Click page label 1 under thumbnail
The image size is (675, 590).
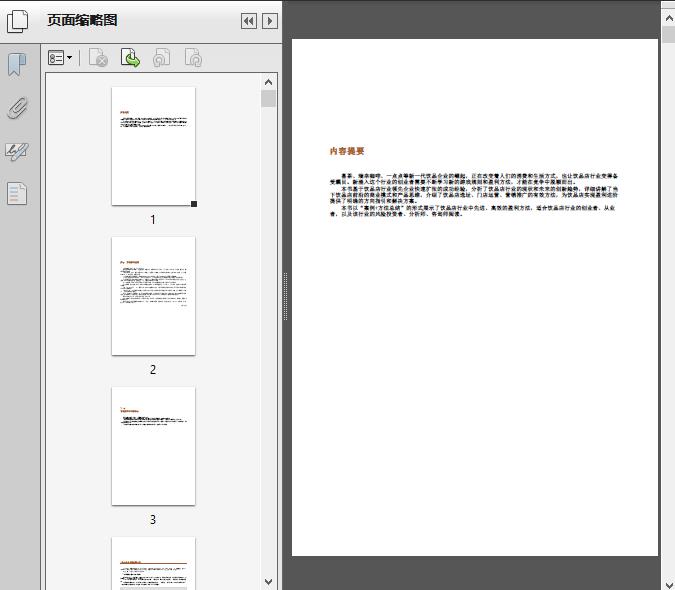click(x=153, y=219)
